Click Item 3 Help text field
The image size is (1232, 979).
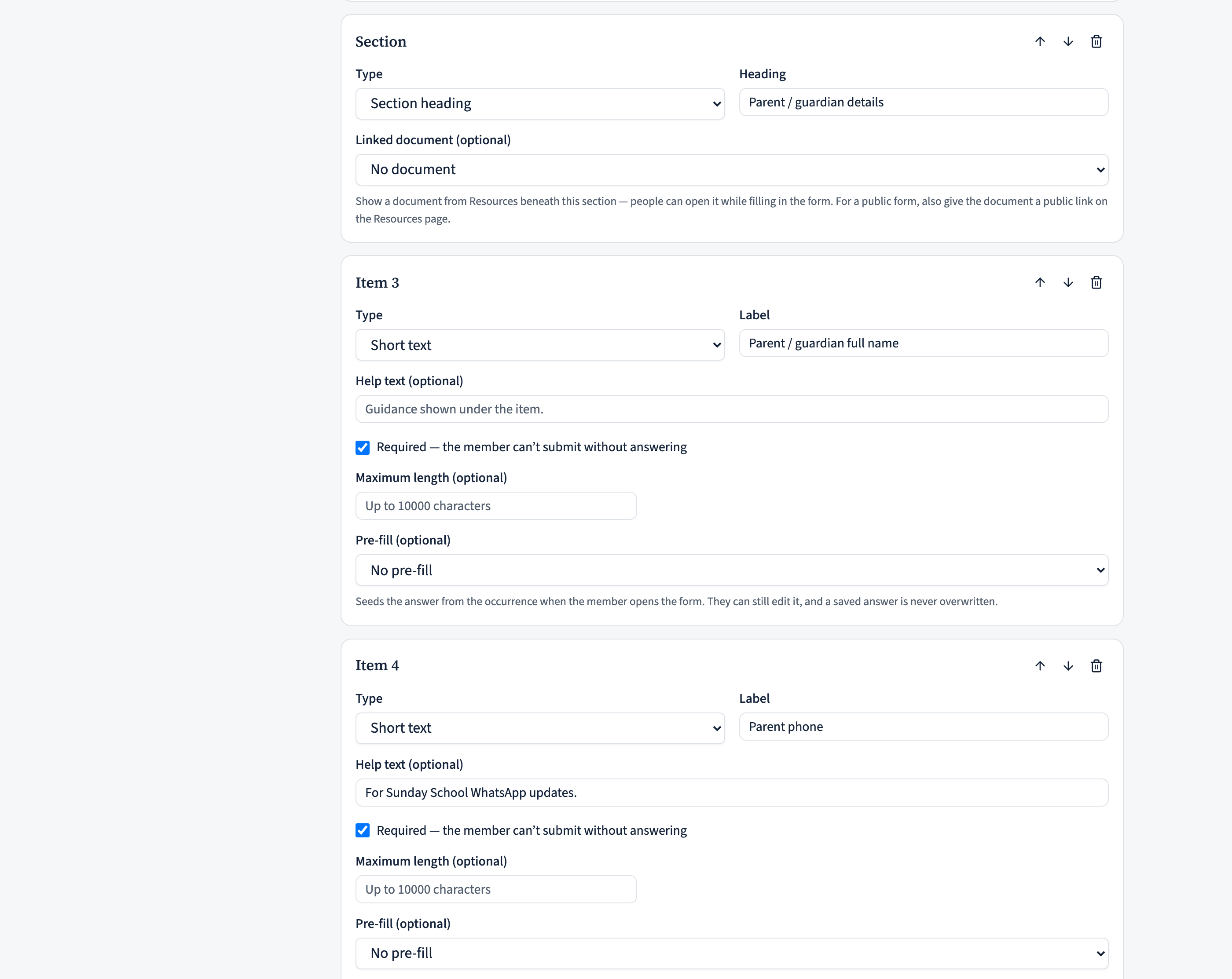click(x=732, y=409)
